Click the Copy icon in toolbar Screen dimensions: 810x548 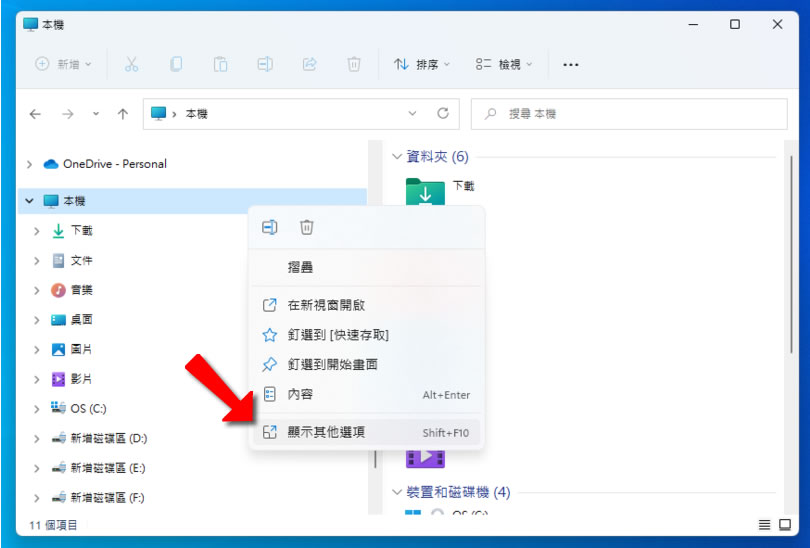[x=176, y=65]
